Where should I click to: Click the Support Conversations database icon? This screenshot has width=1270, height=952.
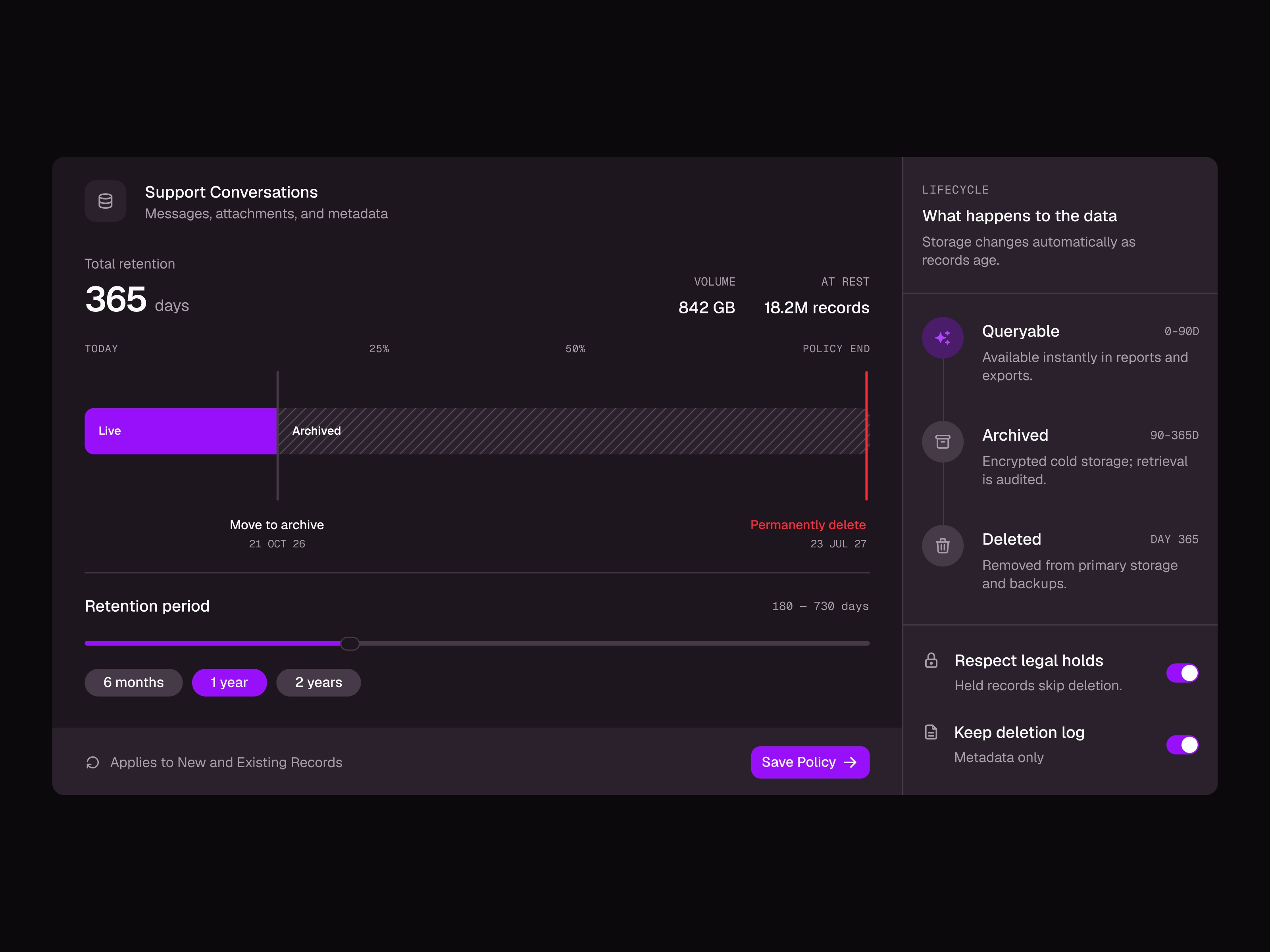(x=105, y=201)
